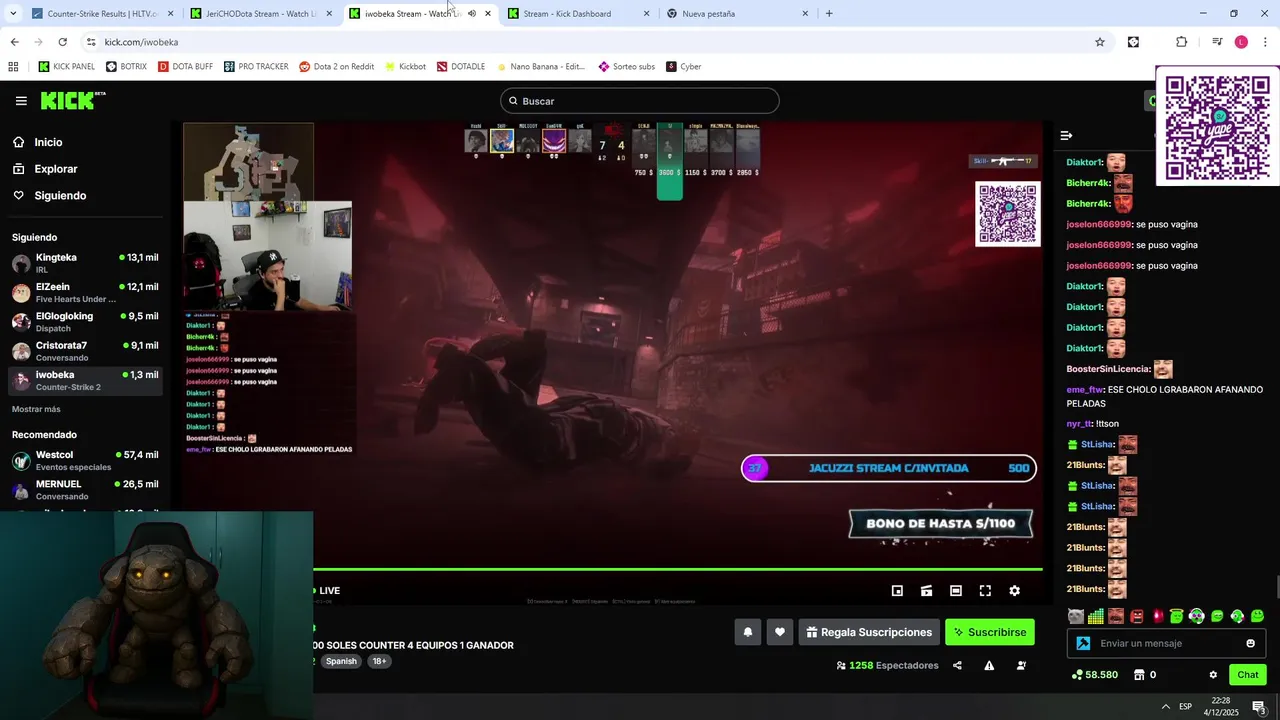Reload the kick.com page

(x=62, y=42)
